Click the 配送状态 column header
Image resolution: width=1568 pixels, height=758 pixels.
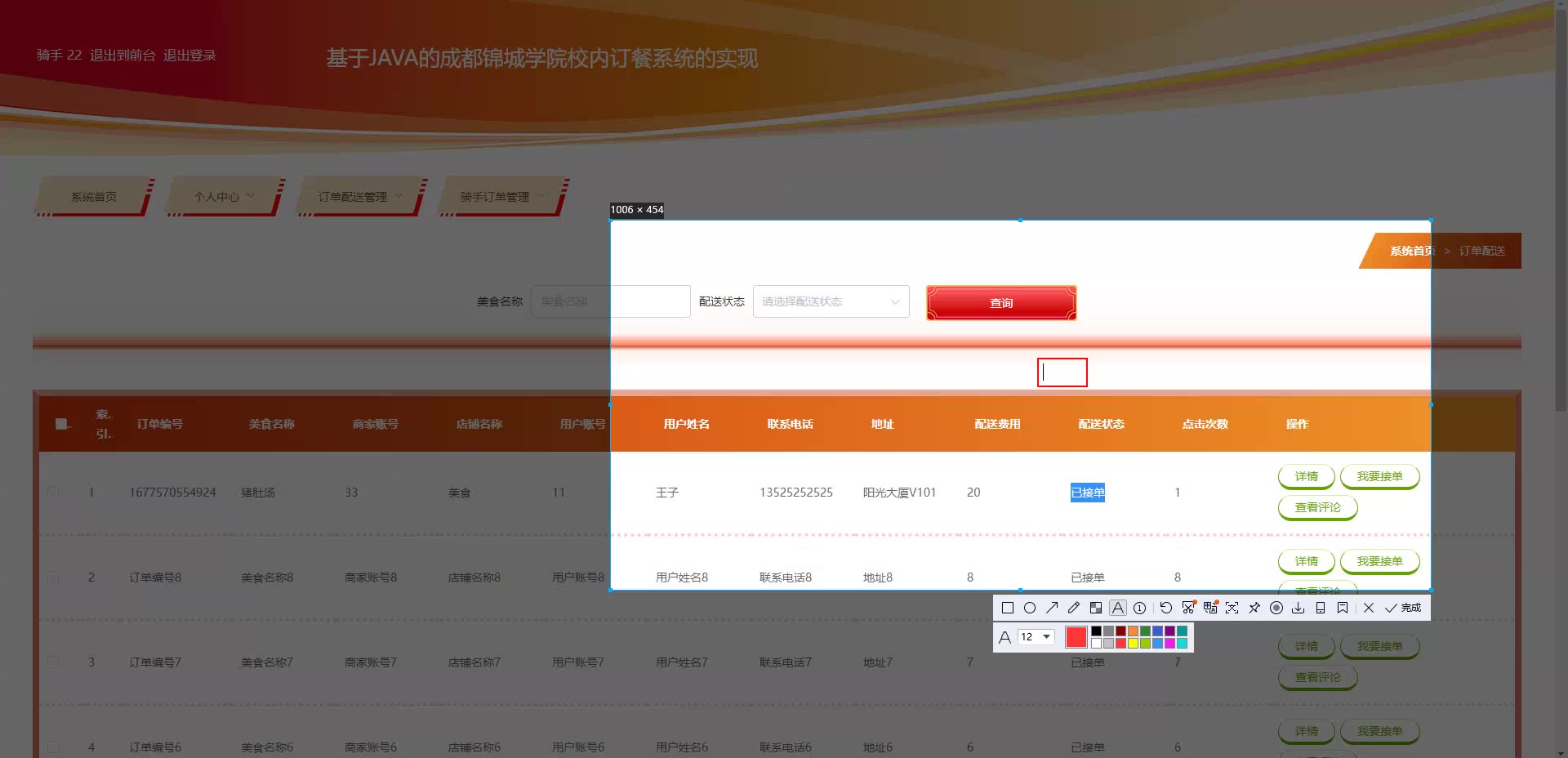tap(1101, 424)
